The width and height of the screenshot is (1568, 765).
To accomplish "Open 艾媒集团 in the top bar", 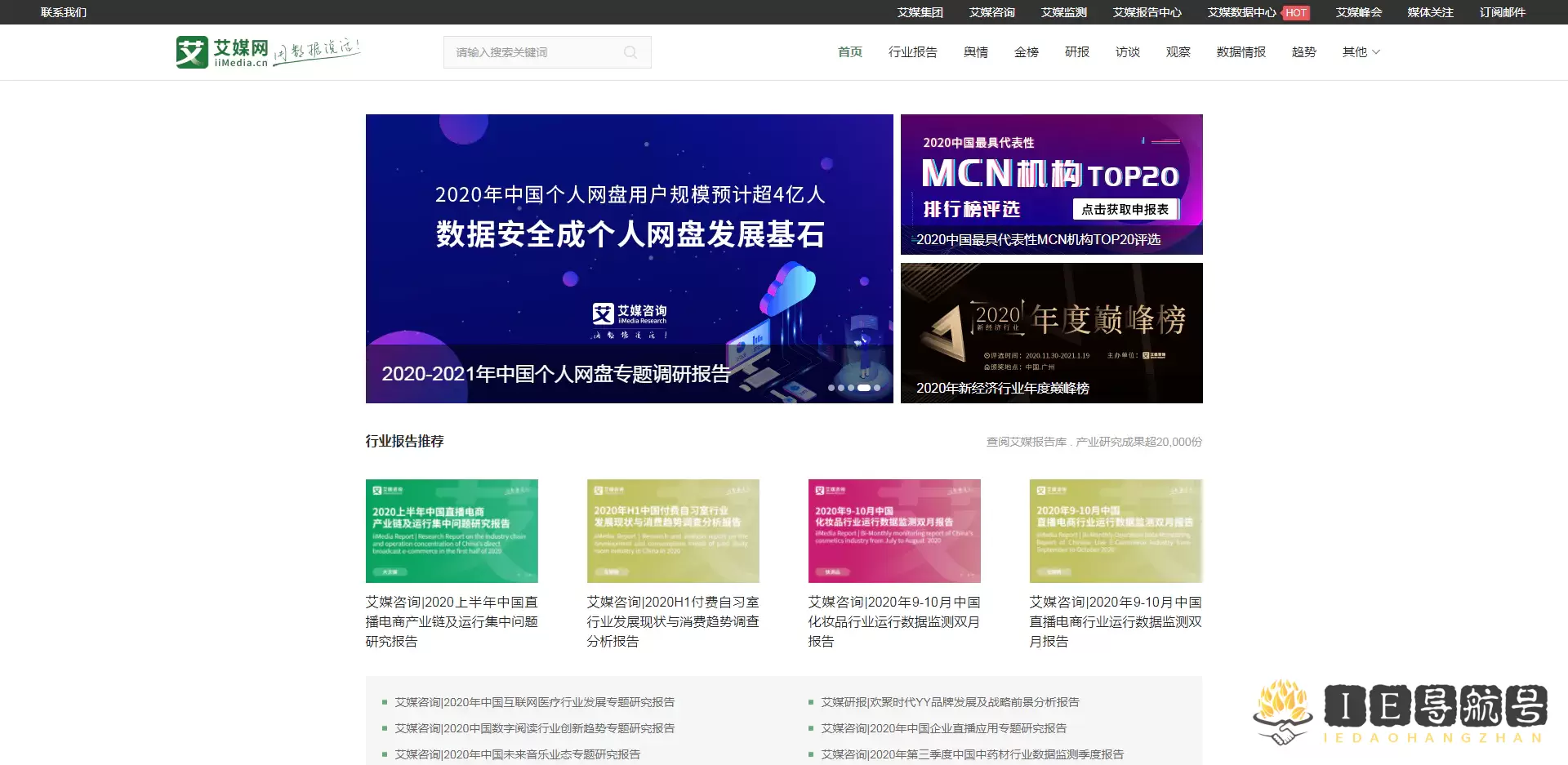I will [920, 12].
